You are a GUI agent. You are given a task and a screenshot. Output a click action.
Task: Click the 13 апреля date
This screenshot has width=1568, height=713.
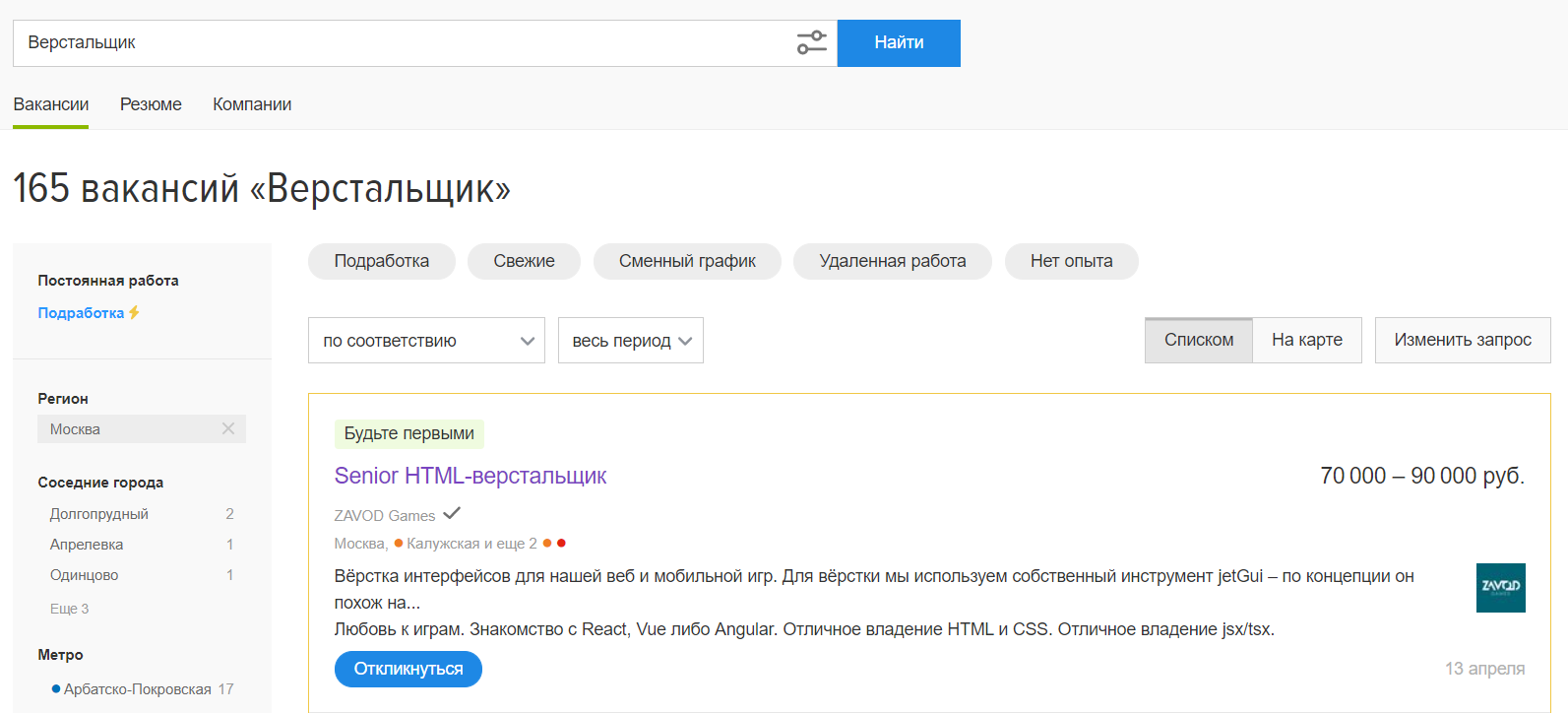tap(1485, 669)
